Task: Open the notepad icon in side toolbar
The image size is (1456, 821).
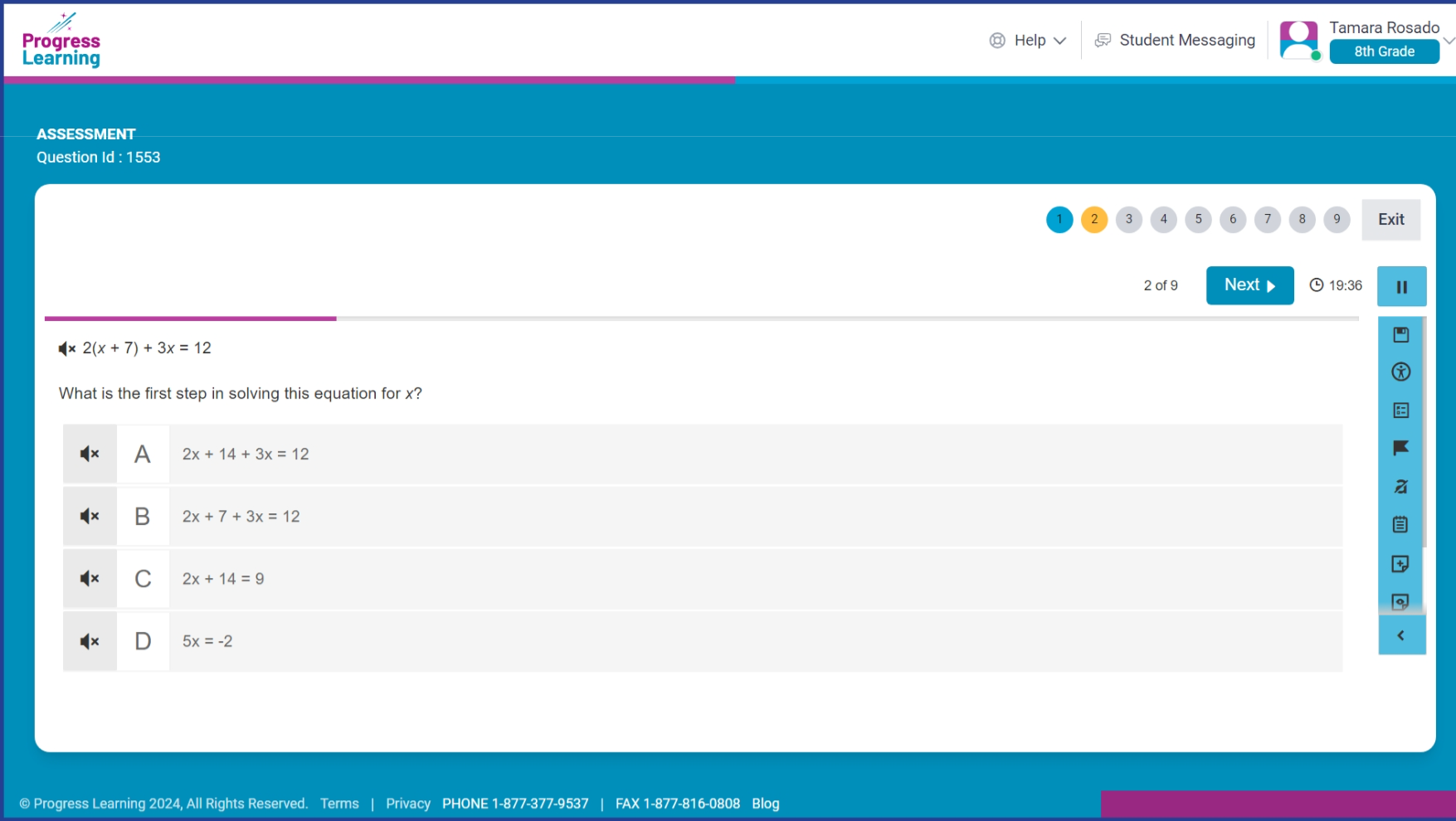Action: [1400, 525]
